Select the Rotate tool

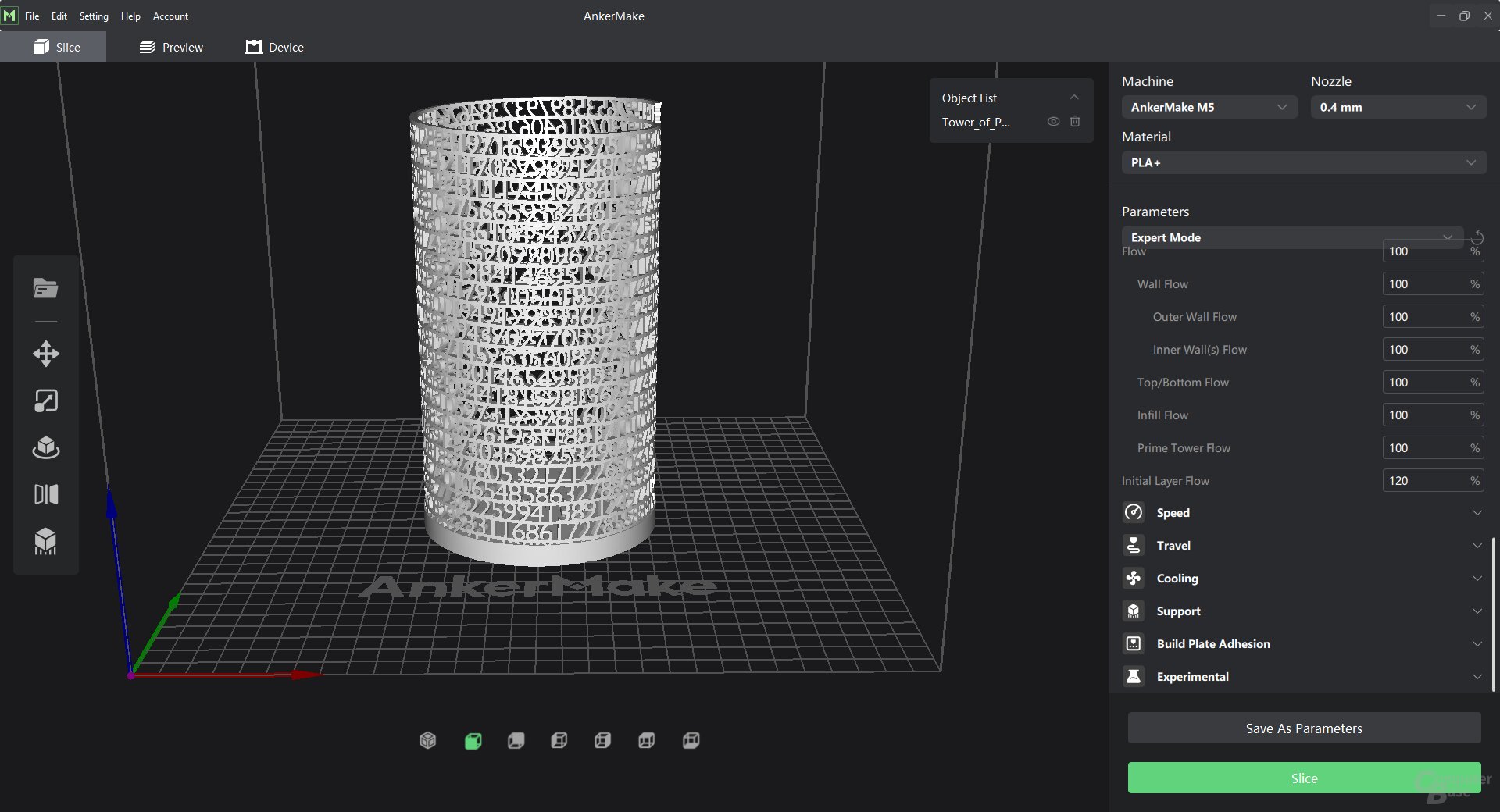pyautogui.click(x=46, y=447)
